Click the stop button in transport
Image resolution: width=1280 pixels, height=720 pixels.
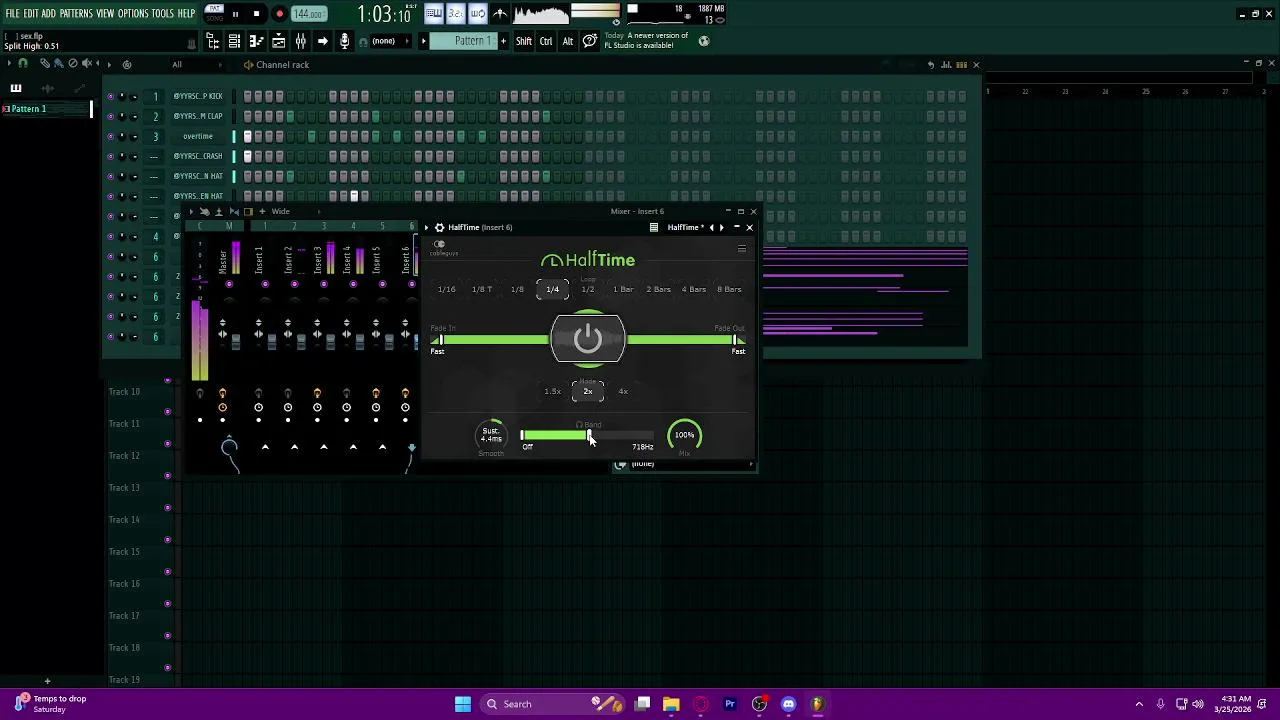point(256,14)
